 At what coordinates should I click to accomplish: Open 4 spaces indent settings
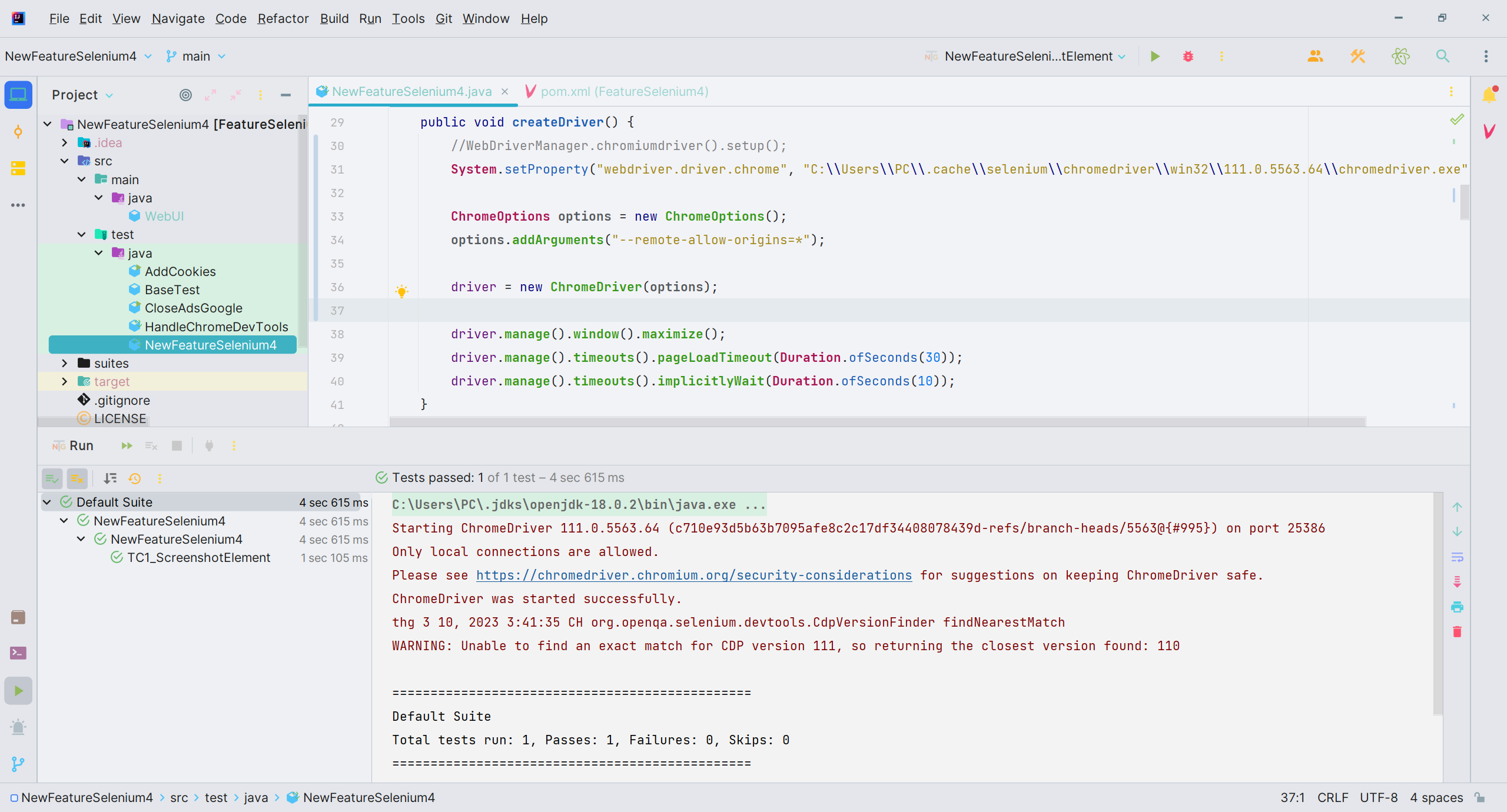(1436, 798)
